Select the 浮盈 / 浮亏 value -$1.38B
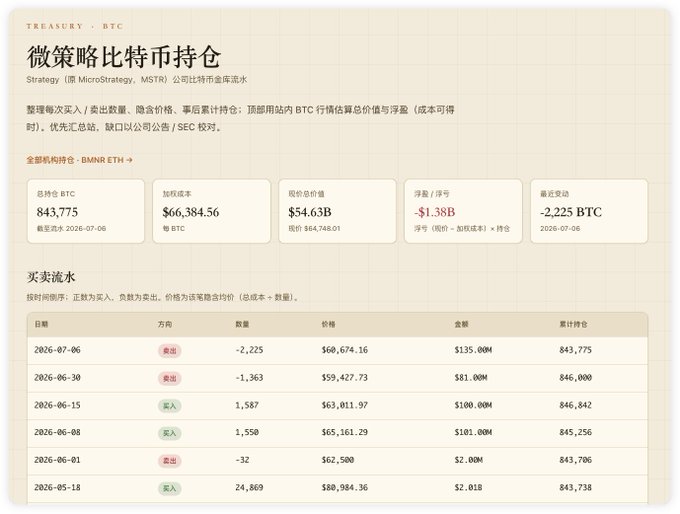This screenshot has height=514, width=680. click(435, 212)
